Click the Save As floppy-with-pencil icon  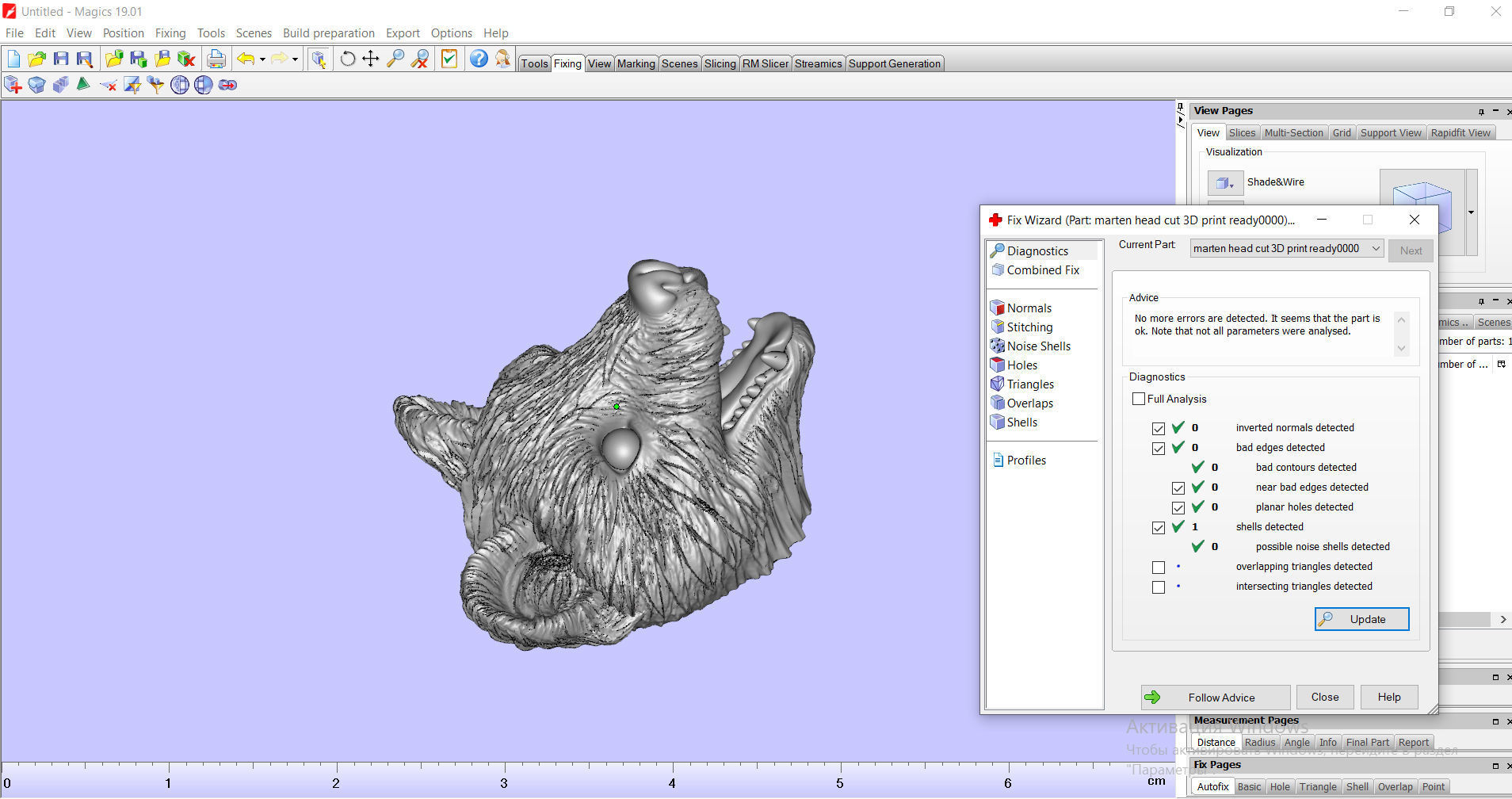pos(84,59)
